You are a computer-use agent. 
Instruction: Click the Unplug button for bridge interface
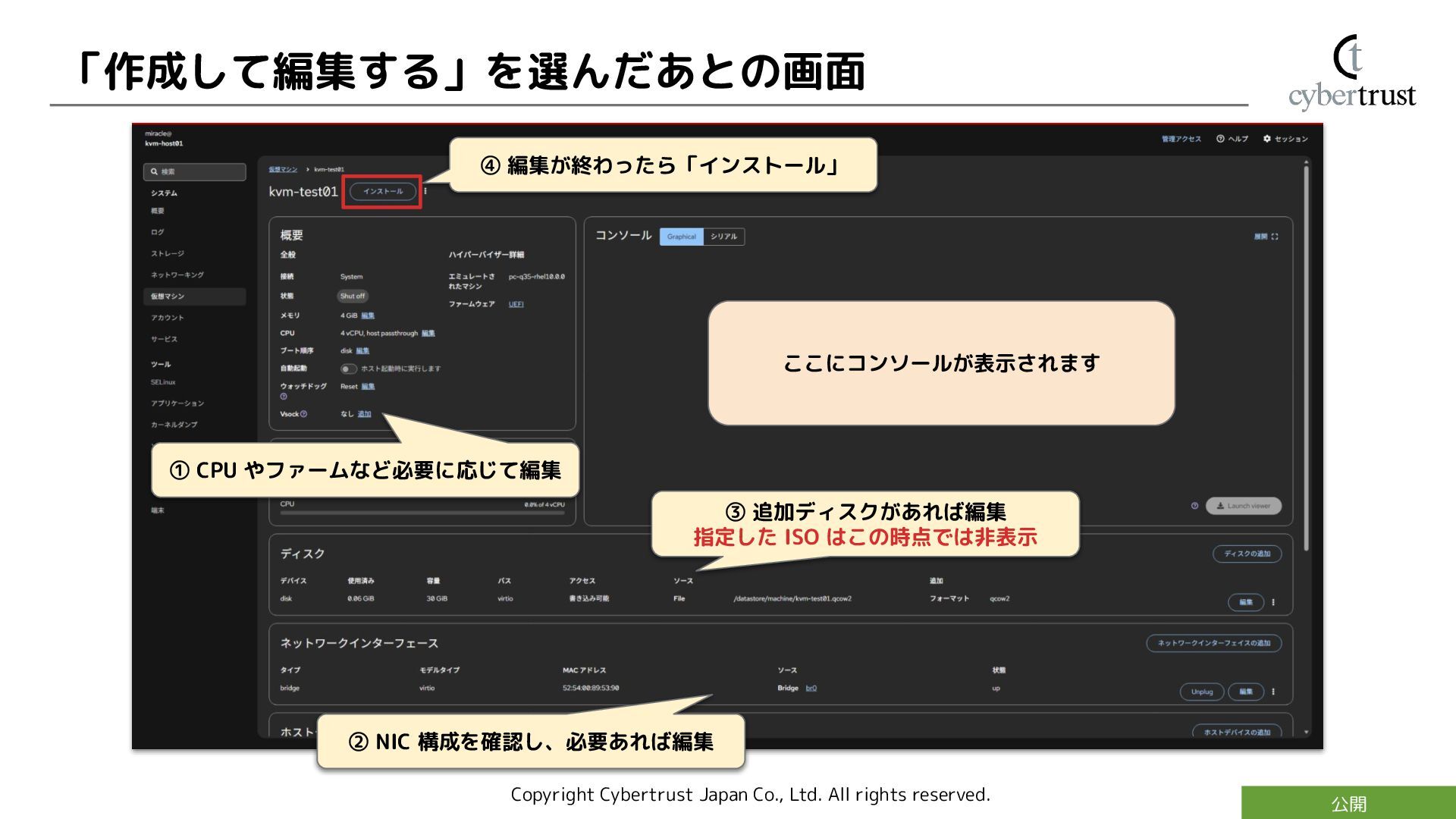pos(1202,692)
